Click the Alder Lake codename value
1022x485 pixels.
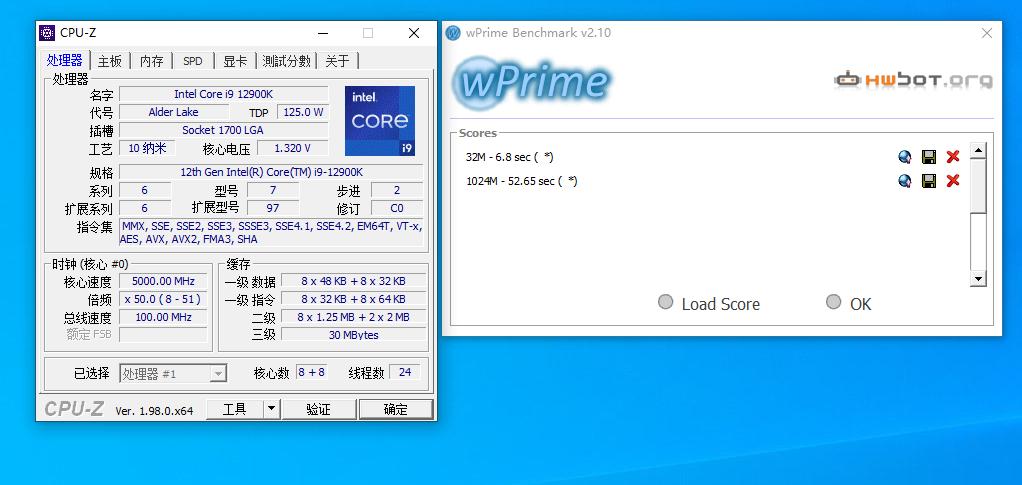(x=173, y=112)
